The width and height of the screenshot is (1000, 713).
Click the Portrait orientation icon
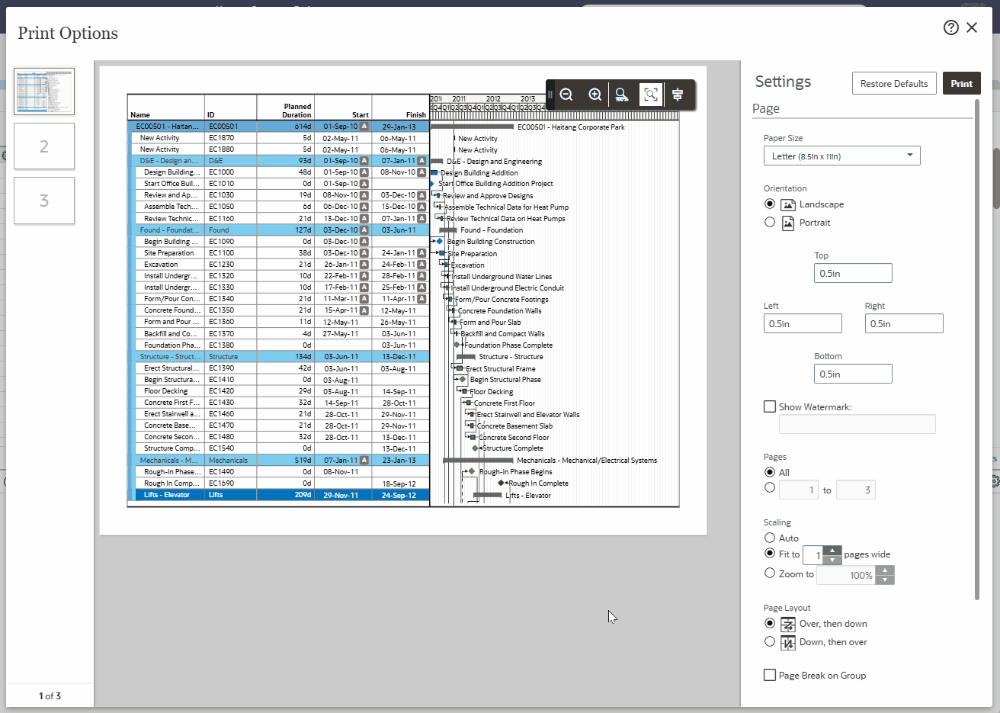788,223
